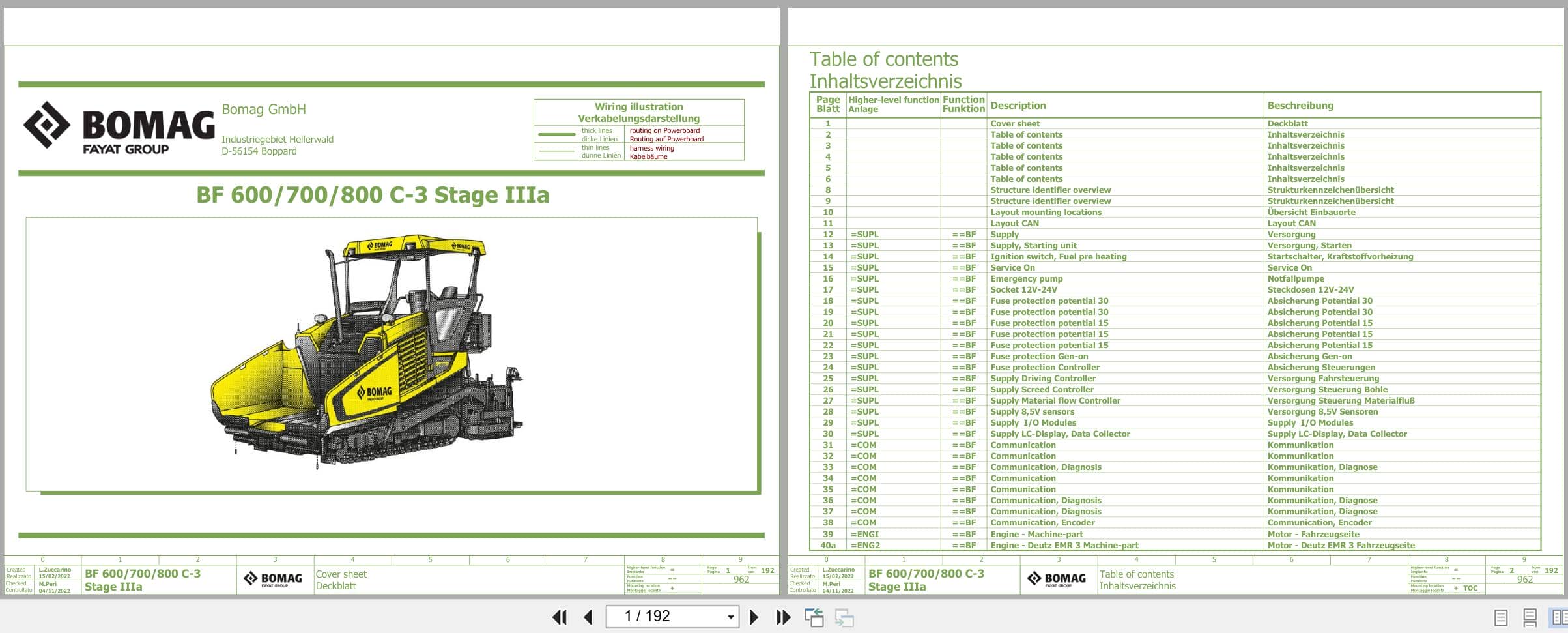Click 'Supply 8,5V sensors' entry
This screenshot has width=1568, height=633.
(1032, 411)
